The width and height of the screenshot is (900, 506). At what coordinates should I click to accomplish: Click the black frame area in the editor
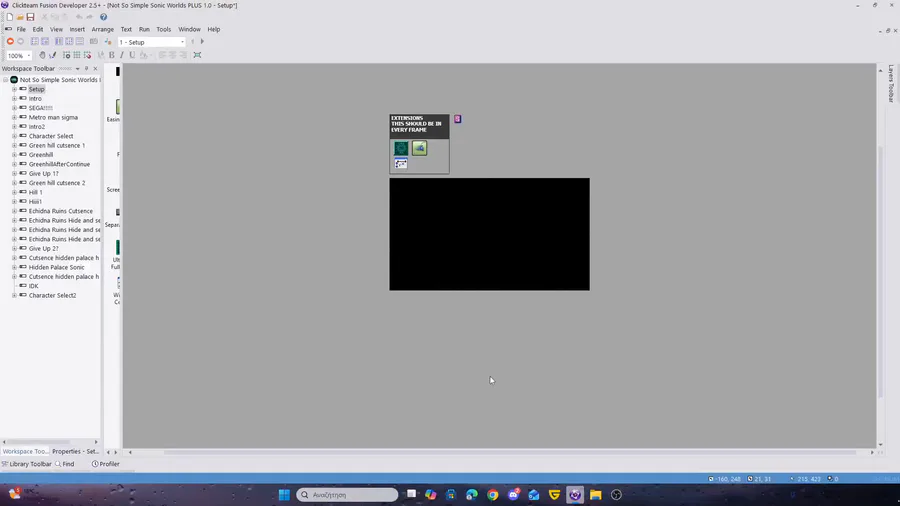[489, 234]
